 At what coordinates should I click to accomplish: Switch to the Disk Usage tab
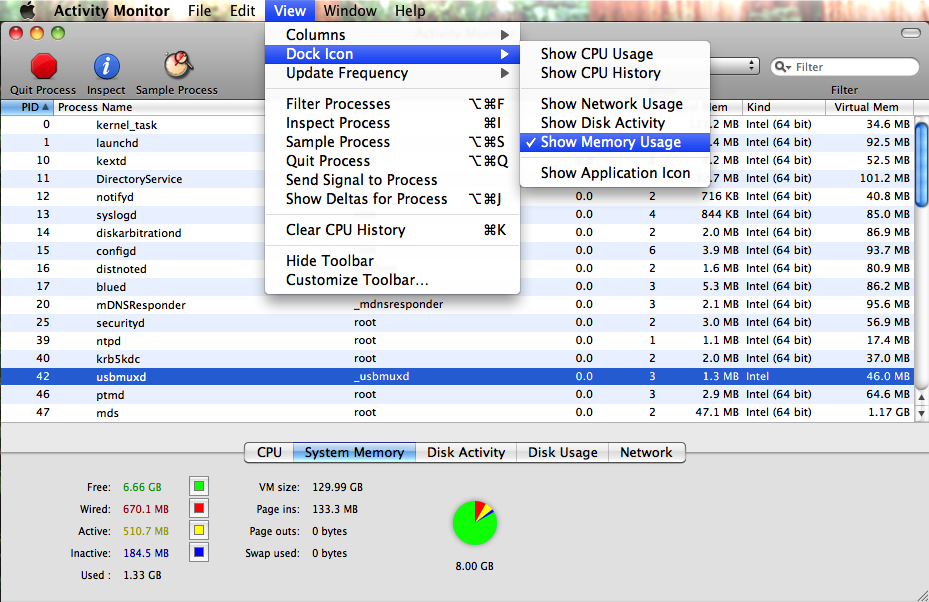[563, 452]
